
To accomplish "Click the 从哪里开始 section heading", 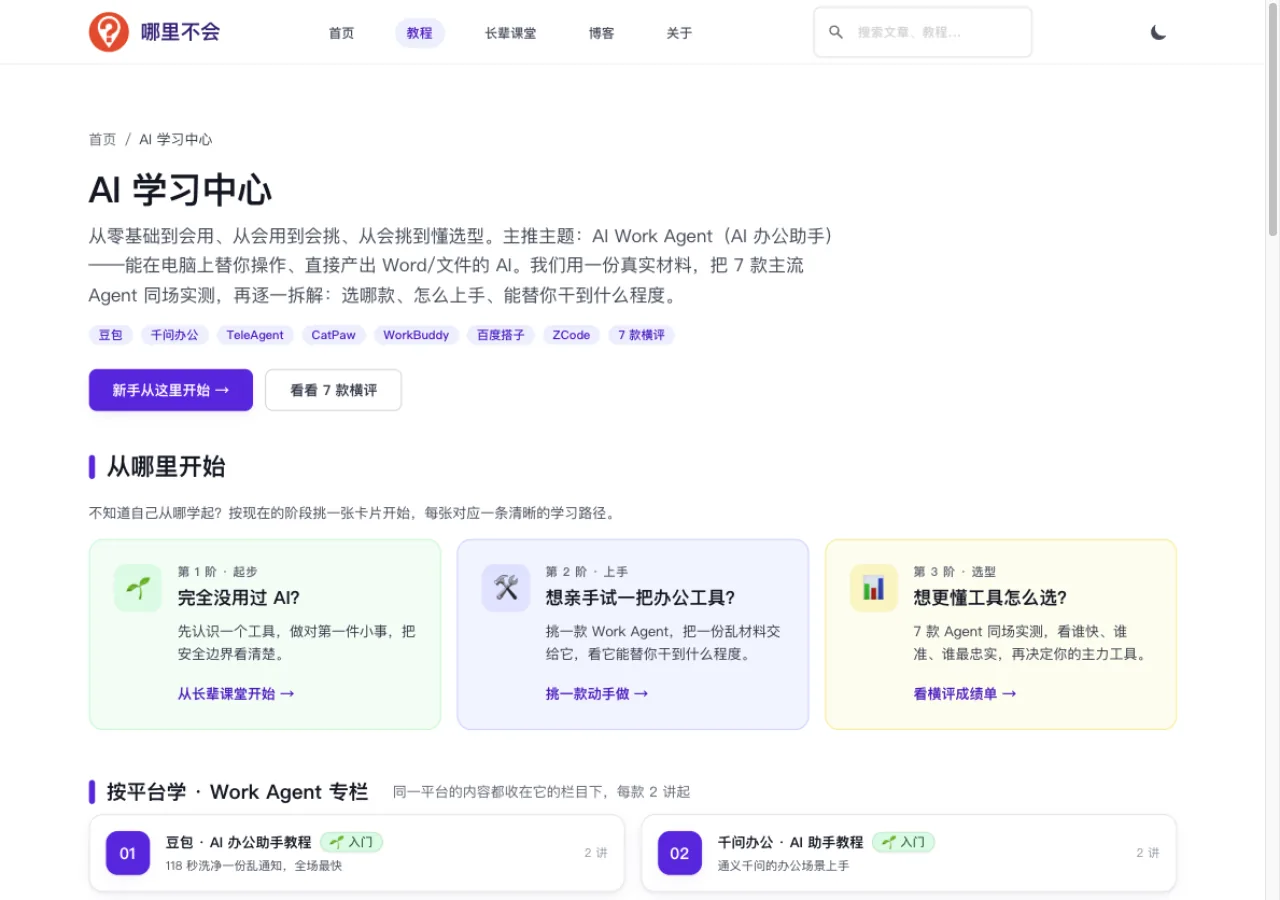I will 166,467.
